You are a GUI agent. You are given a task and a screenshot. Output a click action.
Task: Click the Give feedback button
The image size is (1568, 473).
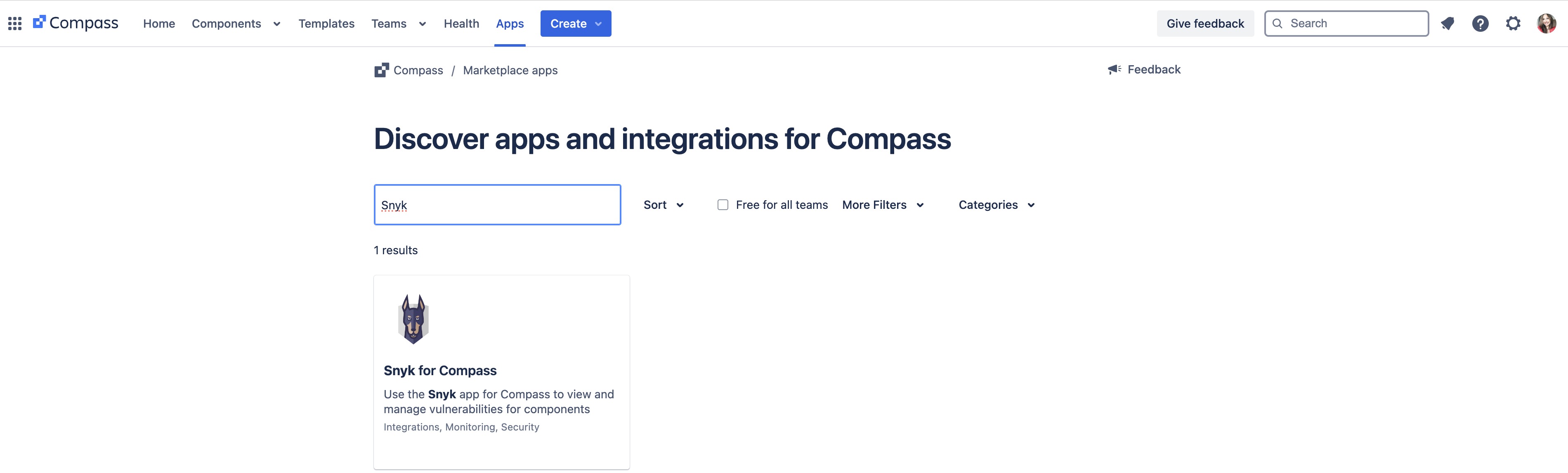click(1204, 23)
